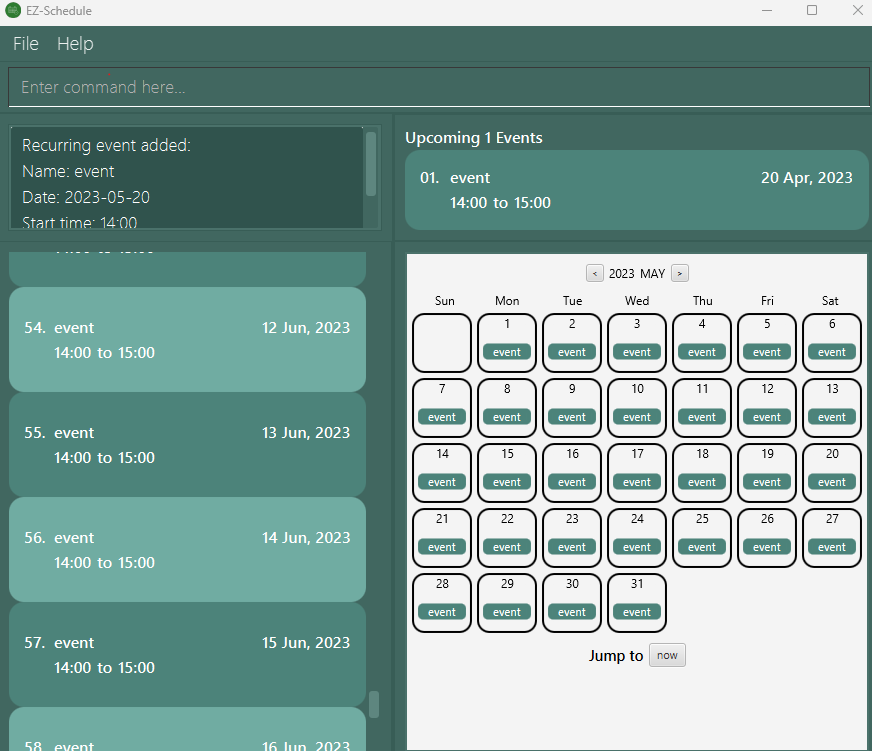Click the event label on May 16
Screen dimensions: 872x751
tap(572, 482)
